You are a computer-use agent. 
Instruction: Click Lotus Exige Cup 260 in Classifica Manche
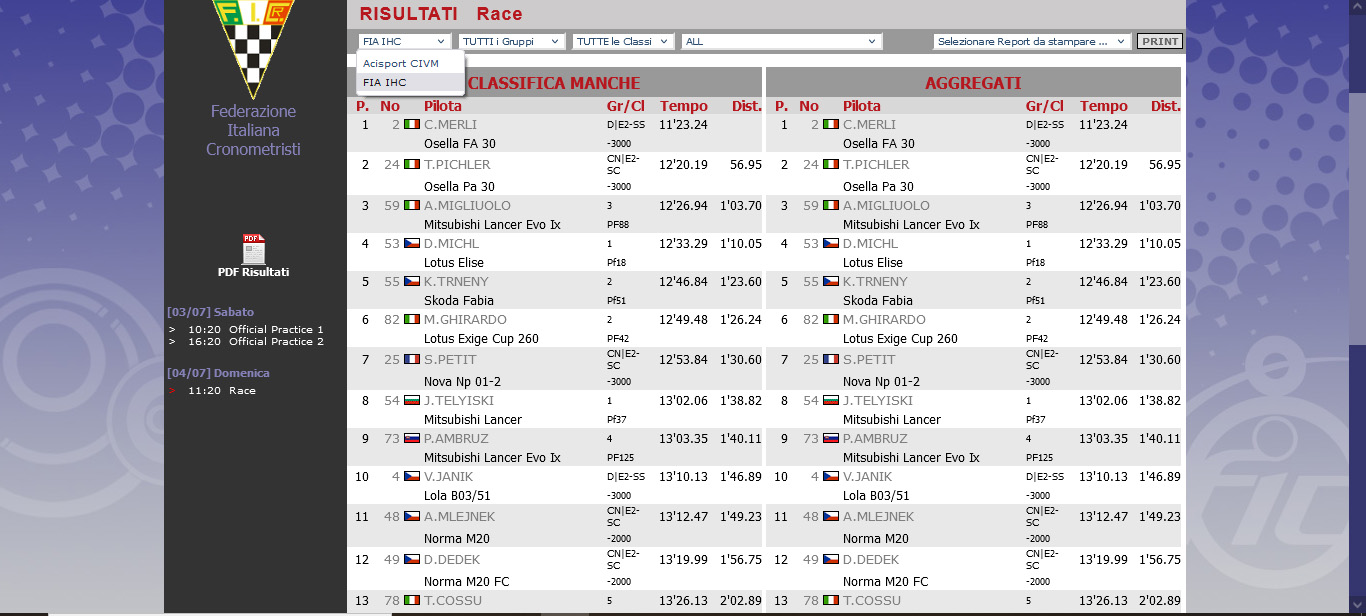481,339
